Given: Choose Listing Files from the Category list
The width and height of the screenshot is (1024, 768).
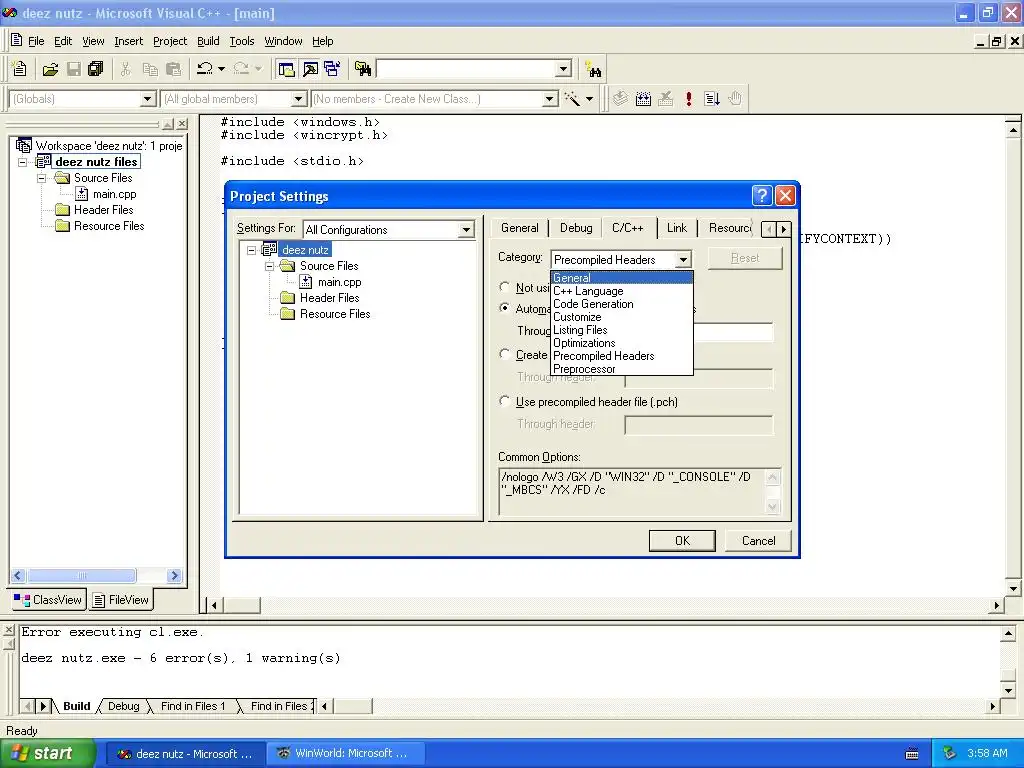Looking at the screenshot, I should [622, 330].
